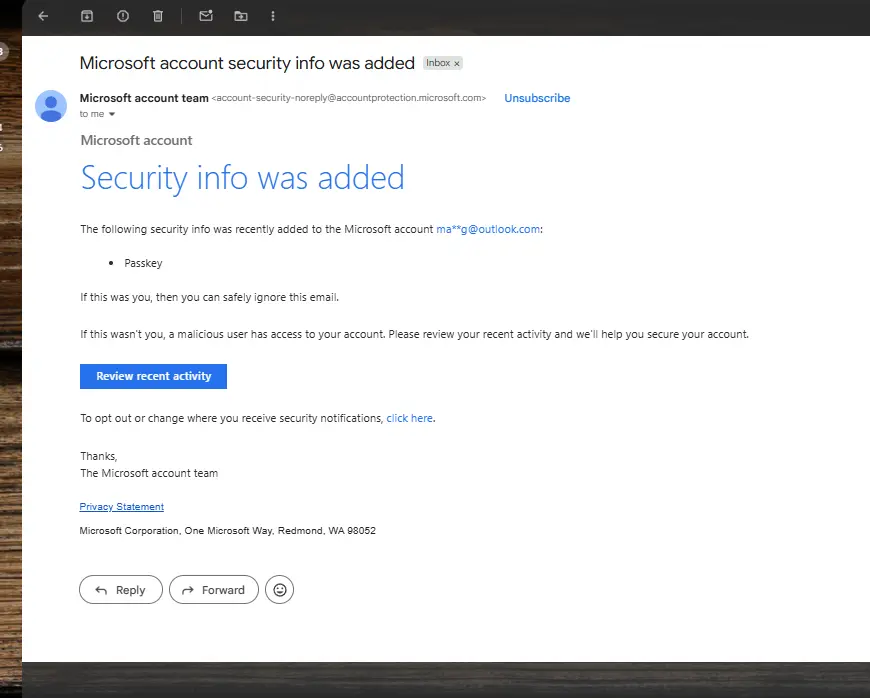
Task: Report this email as spam
Action: pyautogui.click(x=123, y=16)
